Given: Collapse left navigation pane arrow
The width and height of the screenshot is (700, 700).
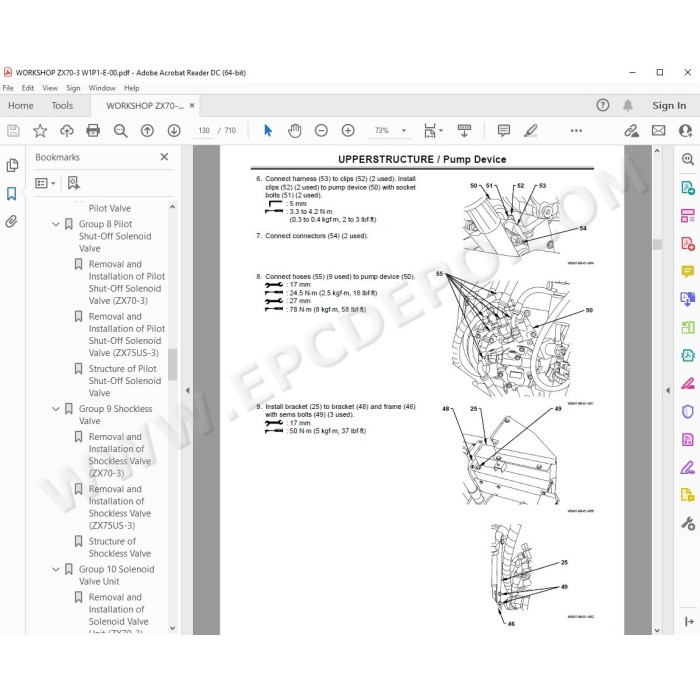Looking at the screenshot, I should click(188, 390).
